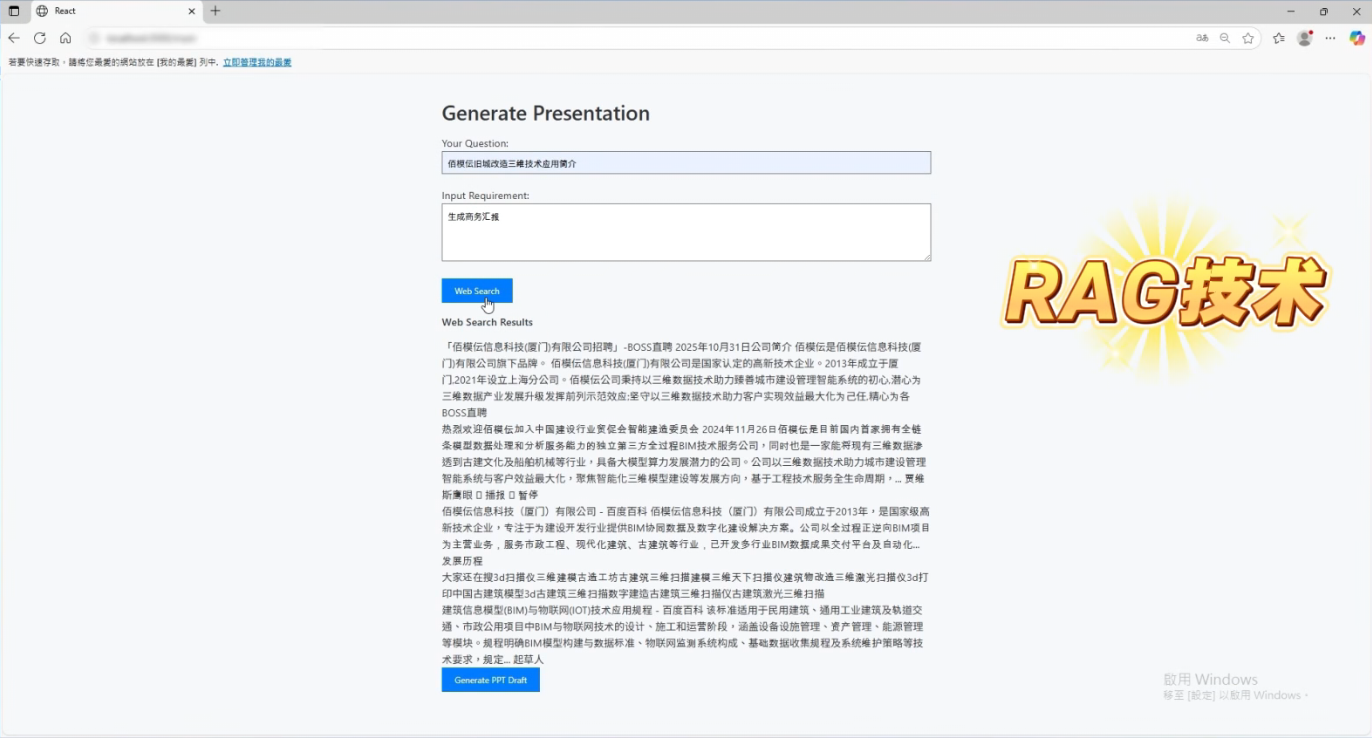Launch Copilot from the toolbar

click(x=1357, y=38)
